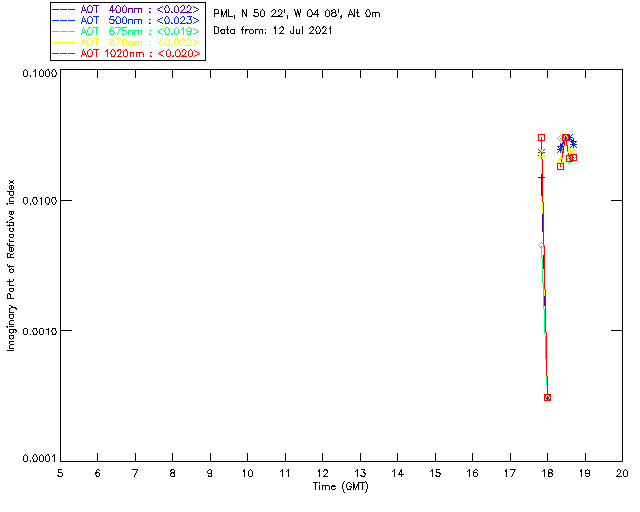Click the x-axis tick label 17

(x=510, y=473)
